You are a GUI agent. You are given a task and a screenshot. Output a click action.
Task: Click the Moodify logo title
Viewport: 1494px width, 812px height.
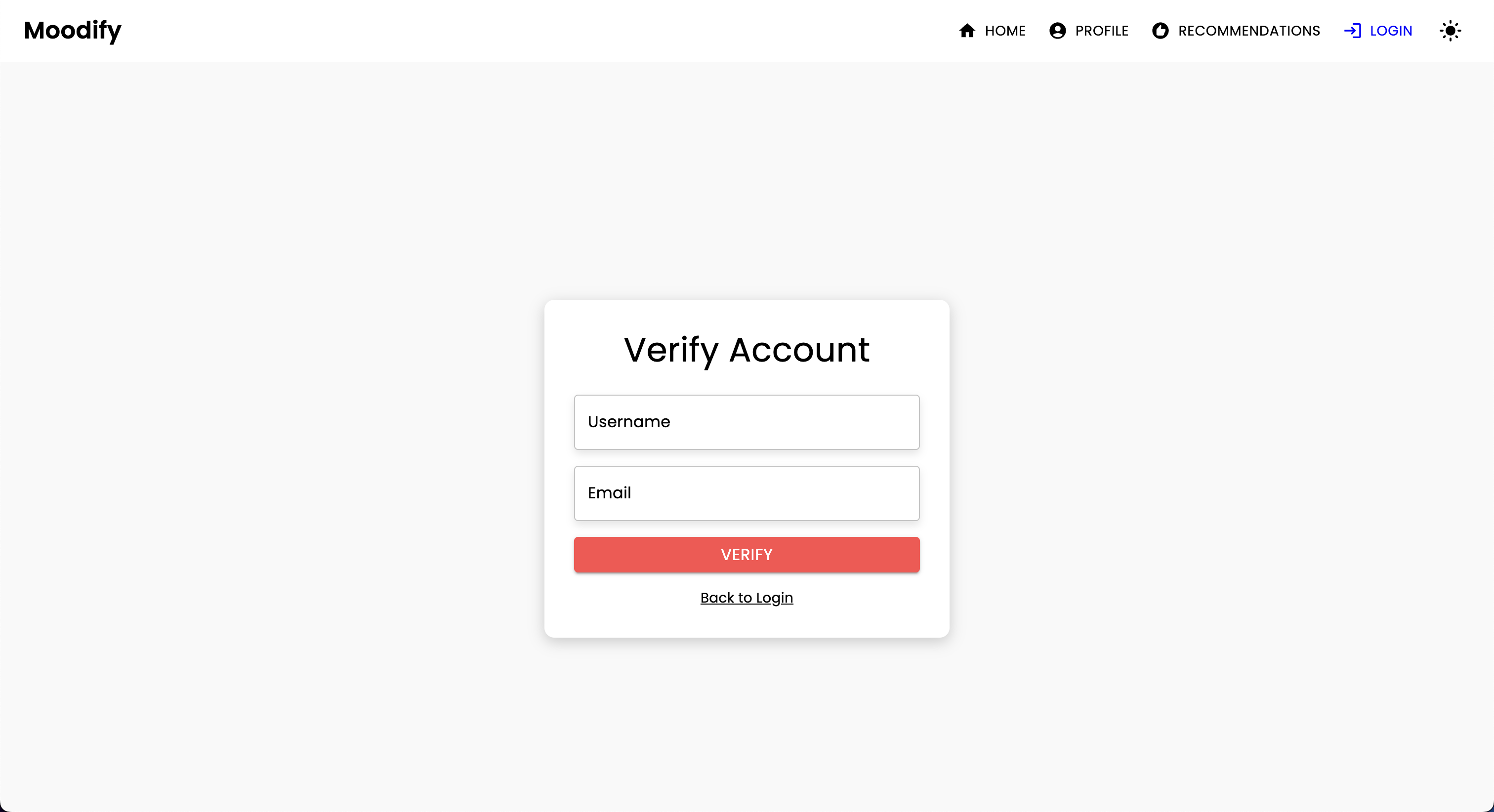click(x=73, y=30)
